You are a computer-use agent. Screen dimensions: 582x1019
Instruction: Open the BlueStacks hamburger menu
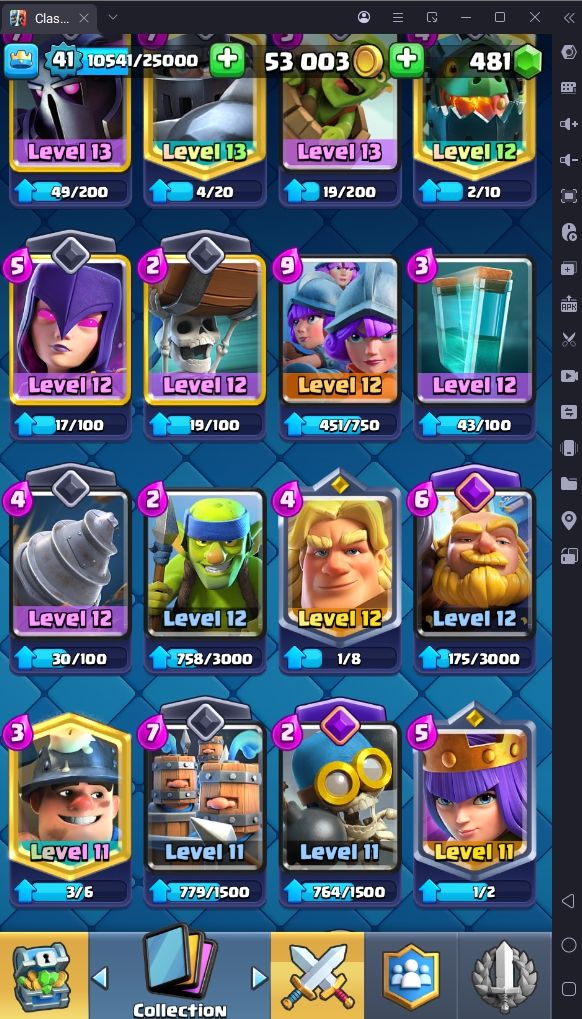398,18
